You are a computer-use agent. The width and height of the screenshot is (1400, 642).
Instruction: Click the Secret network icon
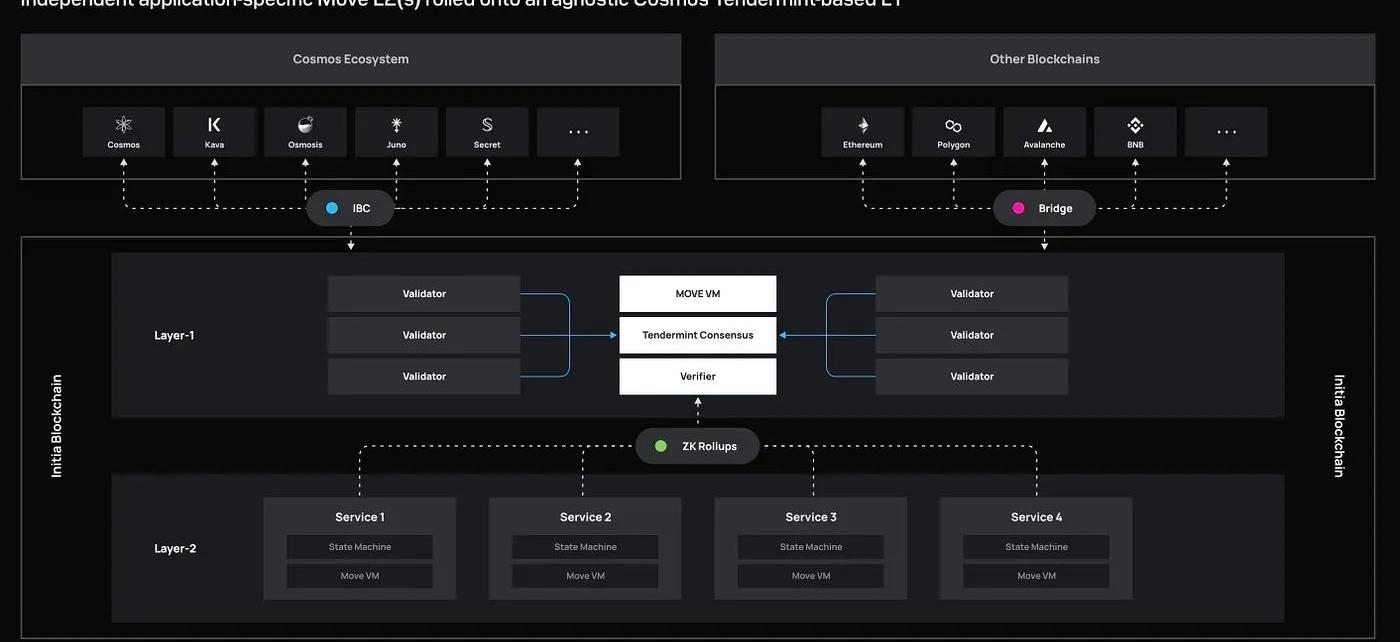(487, 125)
